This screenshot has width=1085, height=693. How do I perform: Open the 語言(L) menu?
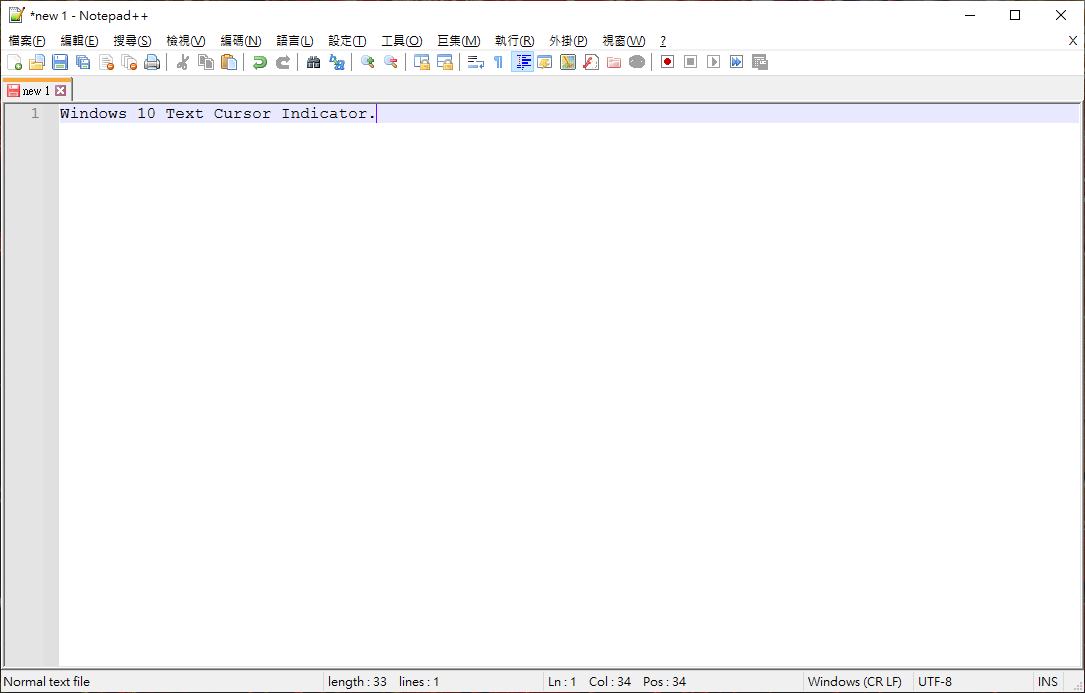(x=295, y=41)
